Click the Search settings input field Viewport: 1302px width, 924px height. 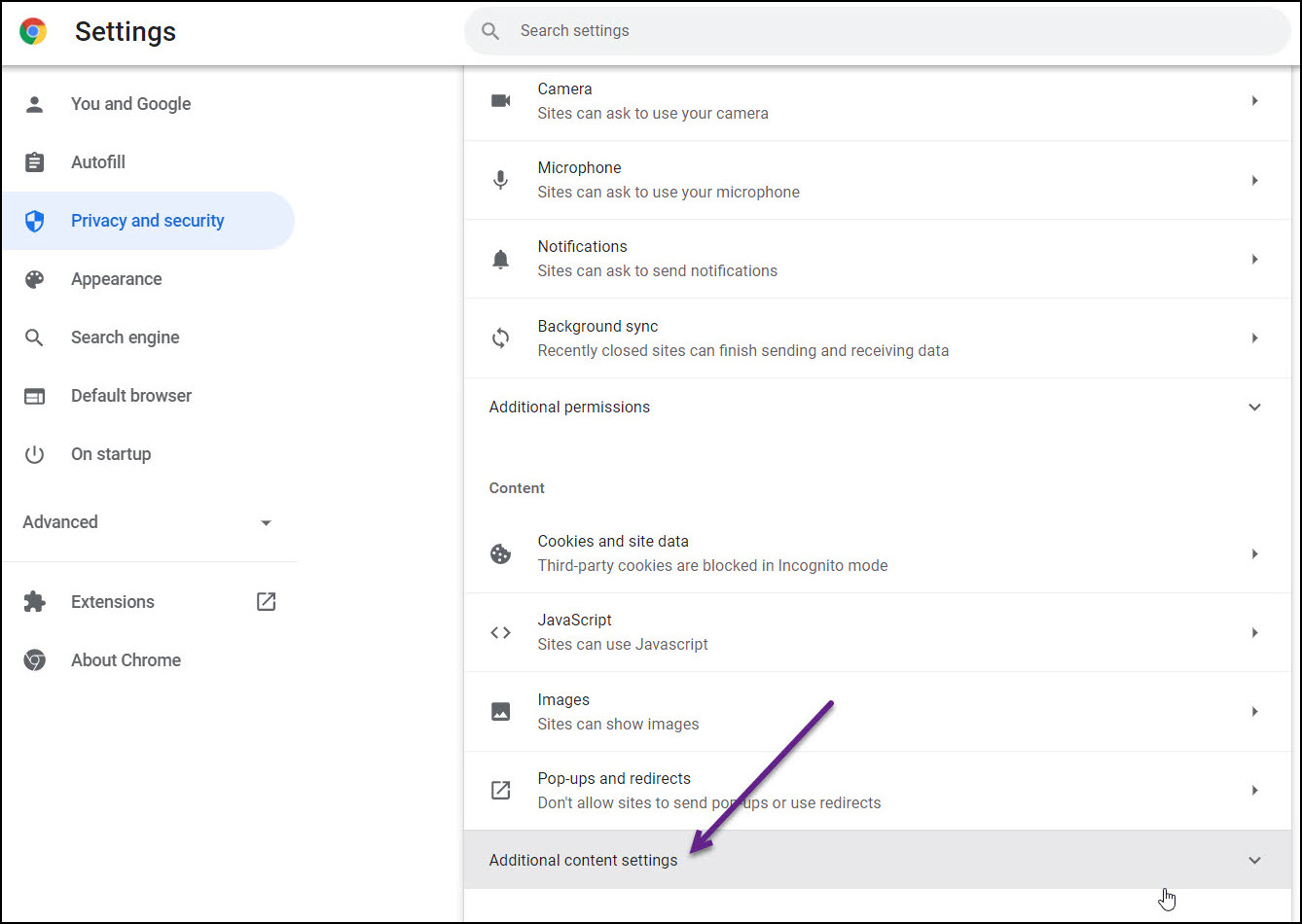coord(878,31)
